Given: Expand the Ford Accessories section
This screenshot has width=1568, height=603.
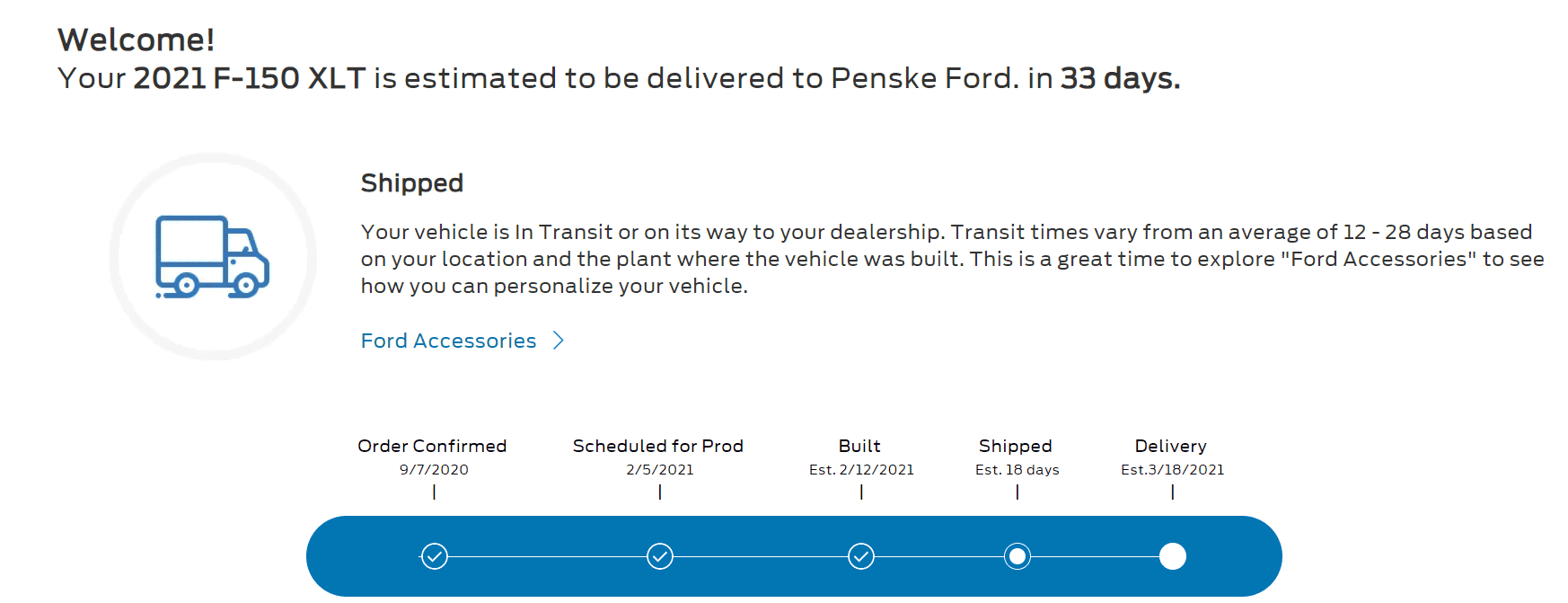Looking at the screenshot, I should 447,341.
